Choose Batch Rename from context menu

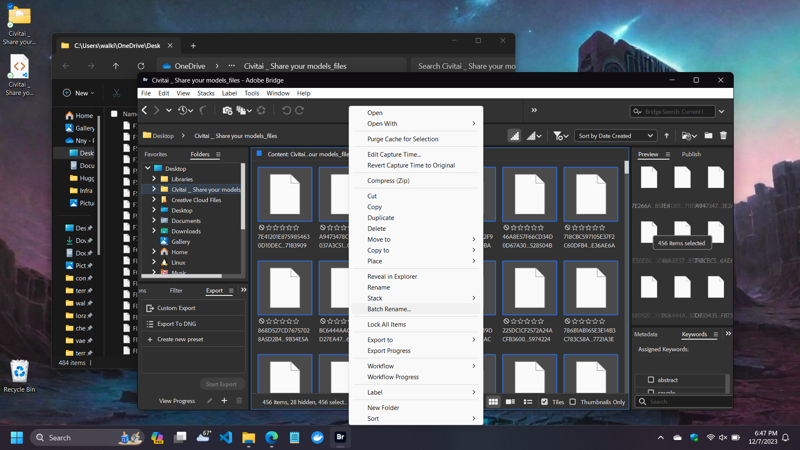pyautogui.click(x=416, y=309)
